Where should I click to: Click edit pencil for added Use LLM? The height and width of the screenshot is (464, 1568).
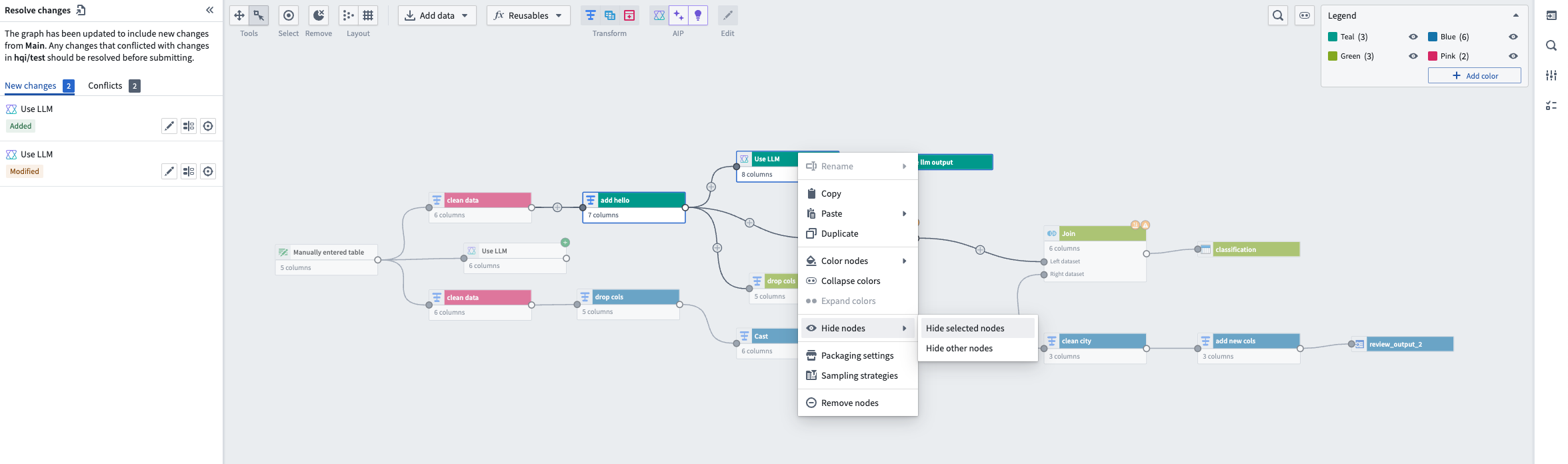pyautogui.click(x=169, y=126)
